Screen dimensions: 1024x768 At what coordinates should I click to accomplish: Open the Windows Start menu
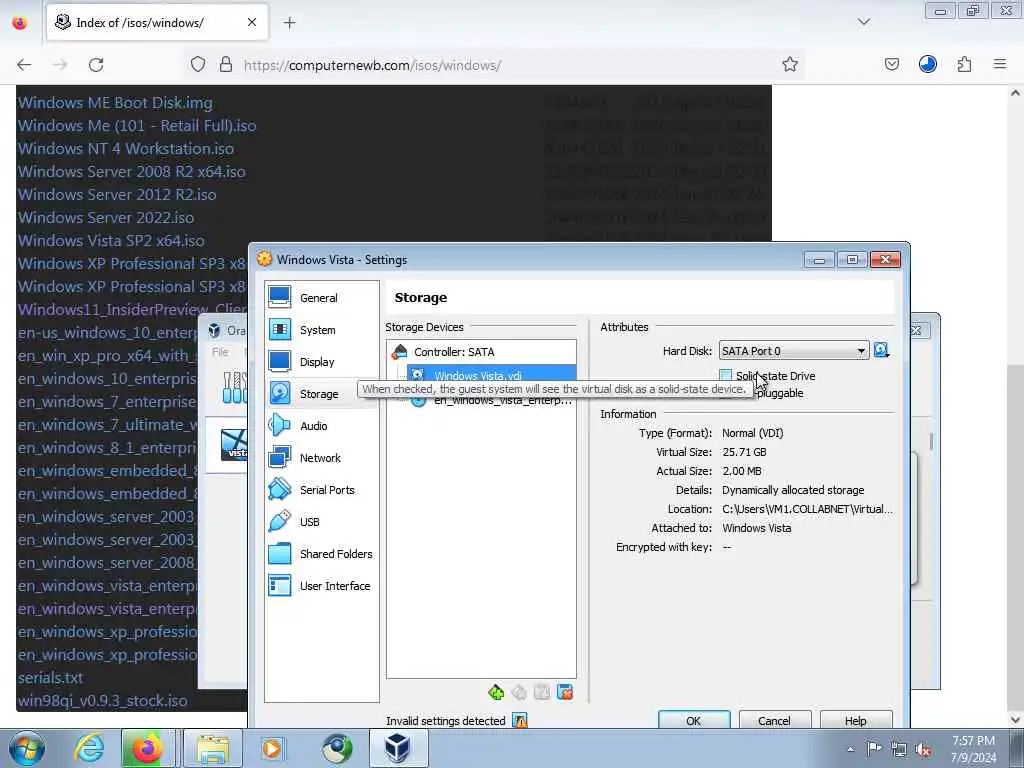27,748
